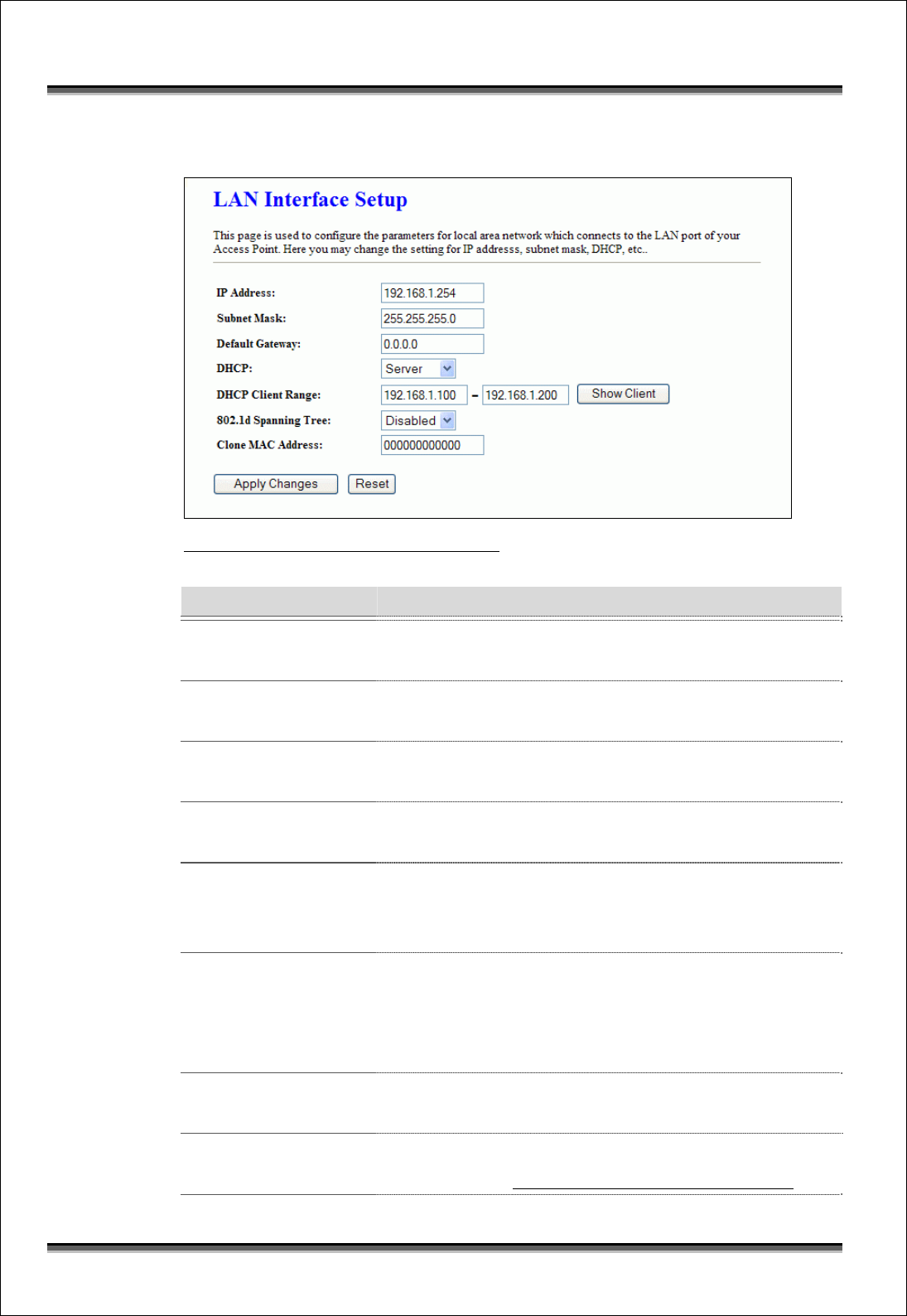Click the DHCP range end field 192.168.1.200

(525, 395)
